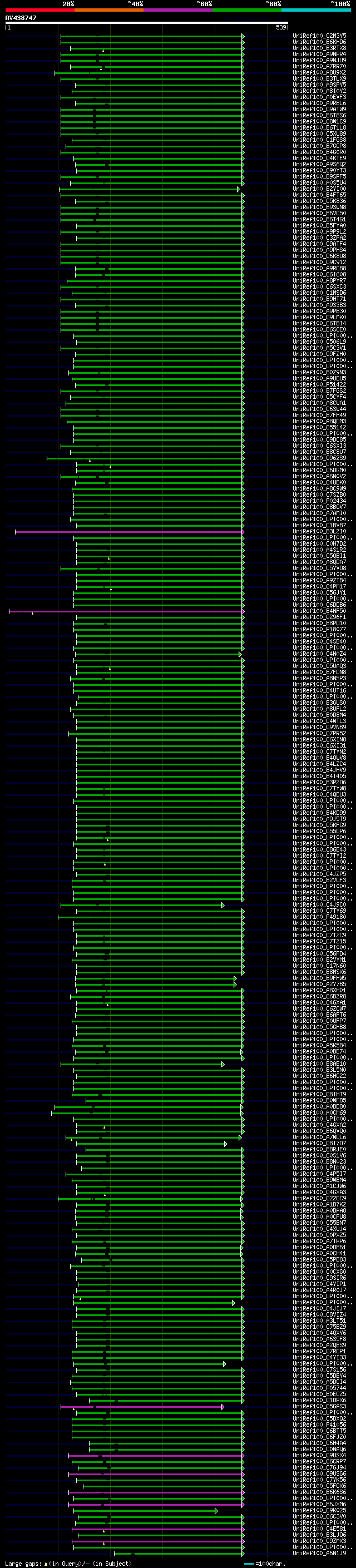This screenshot has width=356, height=1568.
Task: Click label UniRef100_Q9USG6
Action: (319, 1473)
